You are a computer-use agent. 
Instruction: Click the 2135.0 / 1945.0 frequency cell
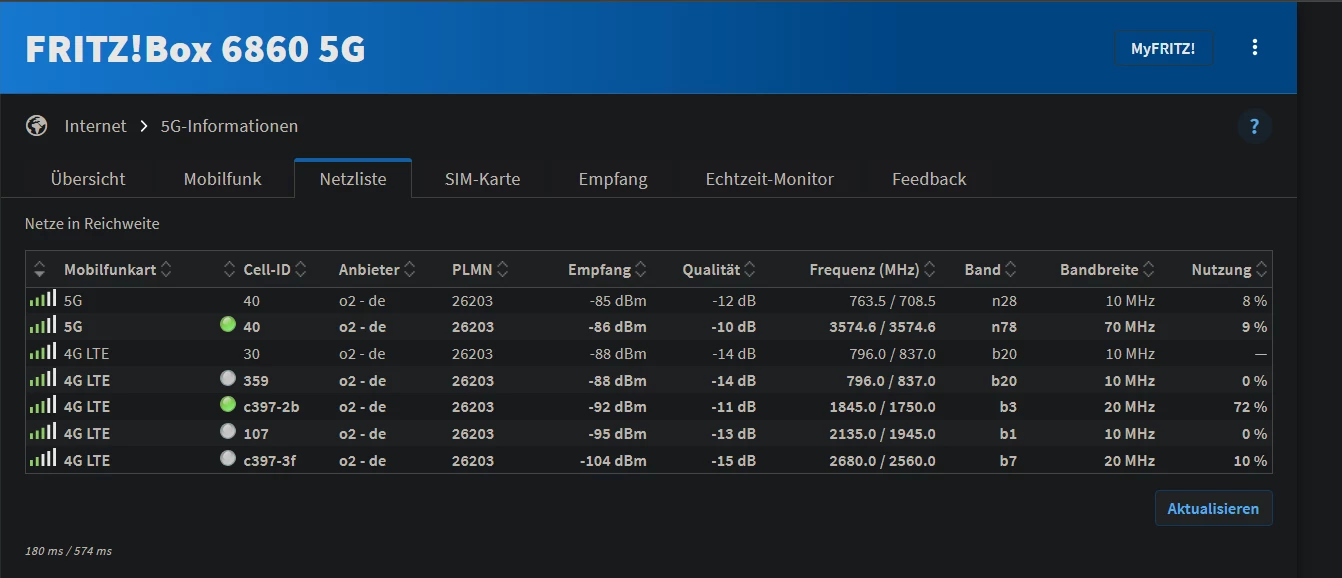tap(883, 433)
